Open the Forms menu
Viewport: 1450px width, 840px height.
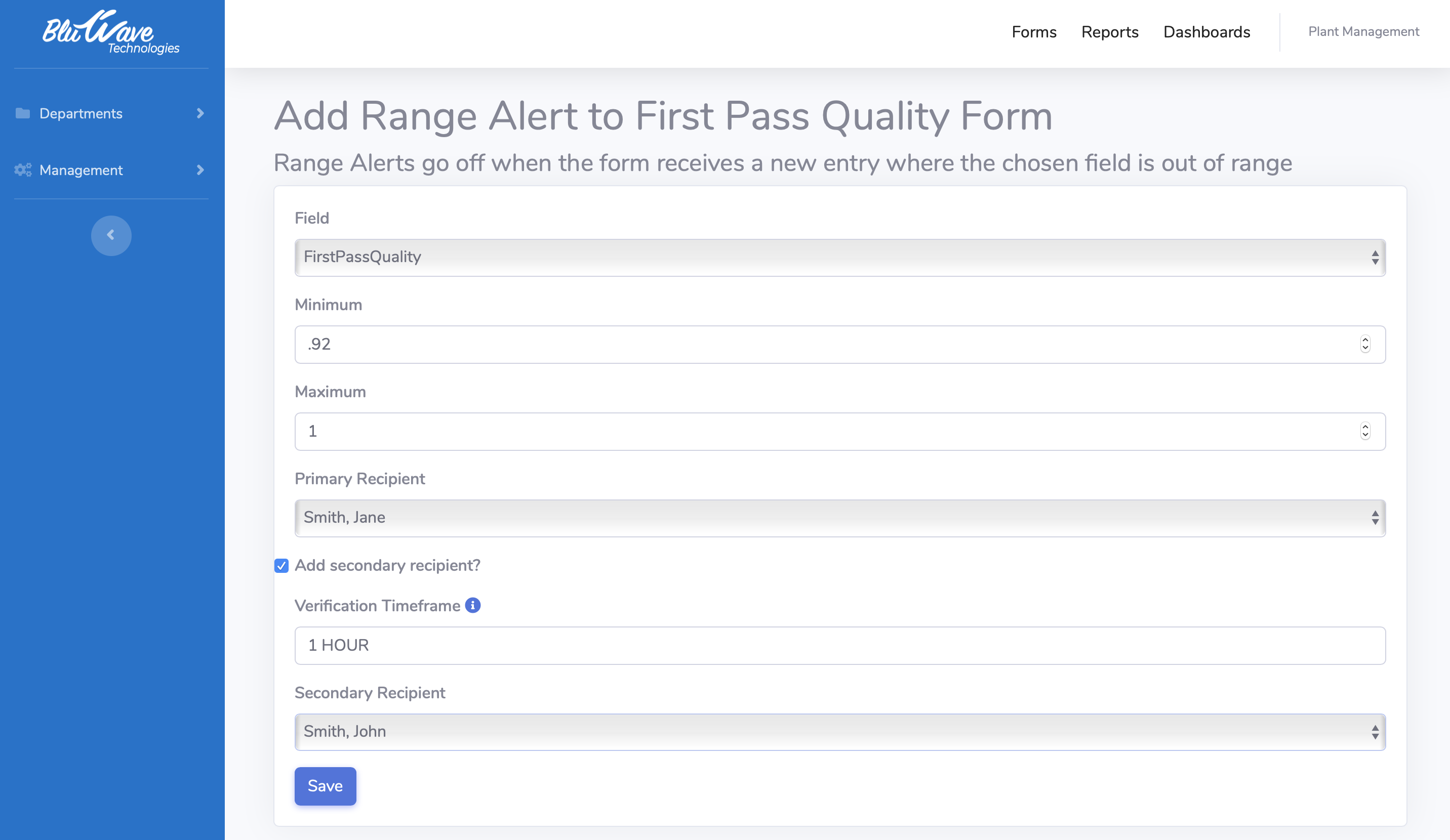1034,31
